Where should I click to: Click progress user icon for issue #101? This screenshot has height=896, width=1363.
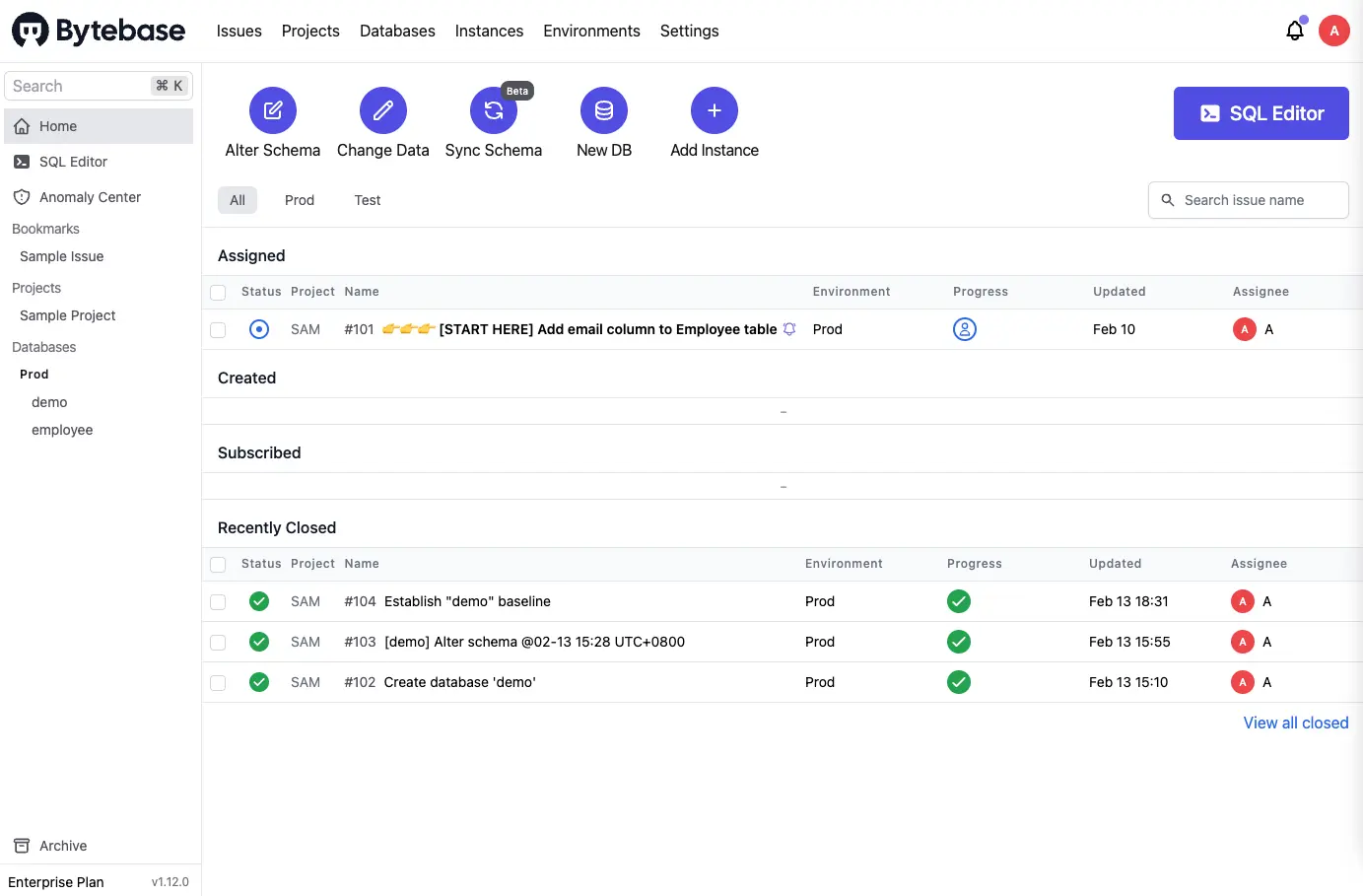(965, 329)
